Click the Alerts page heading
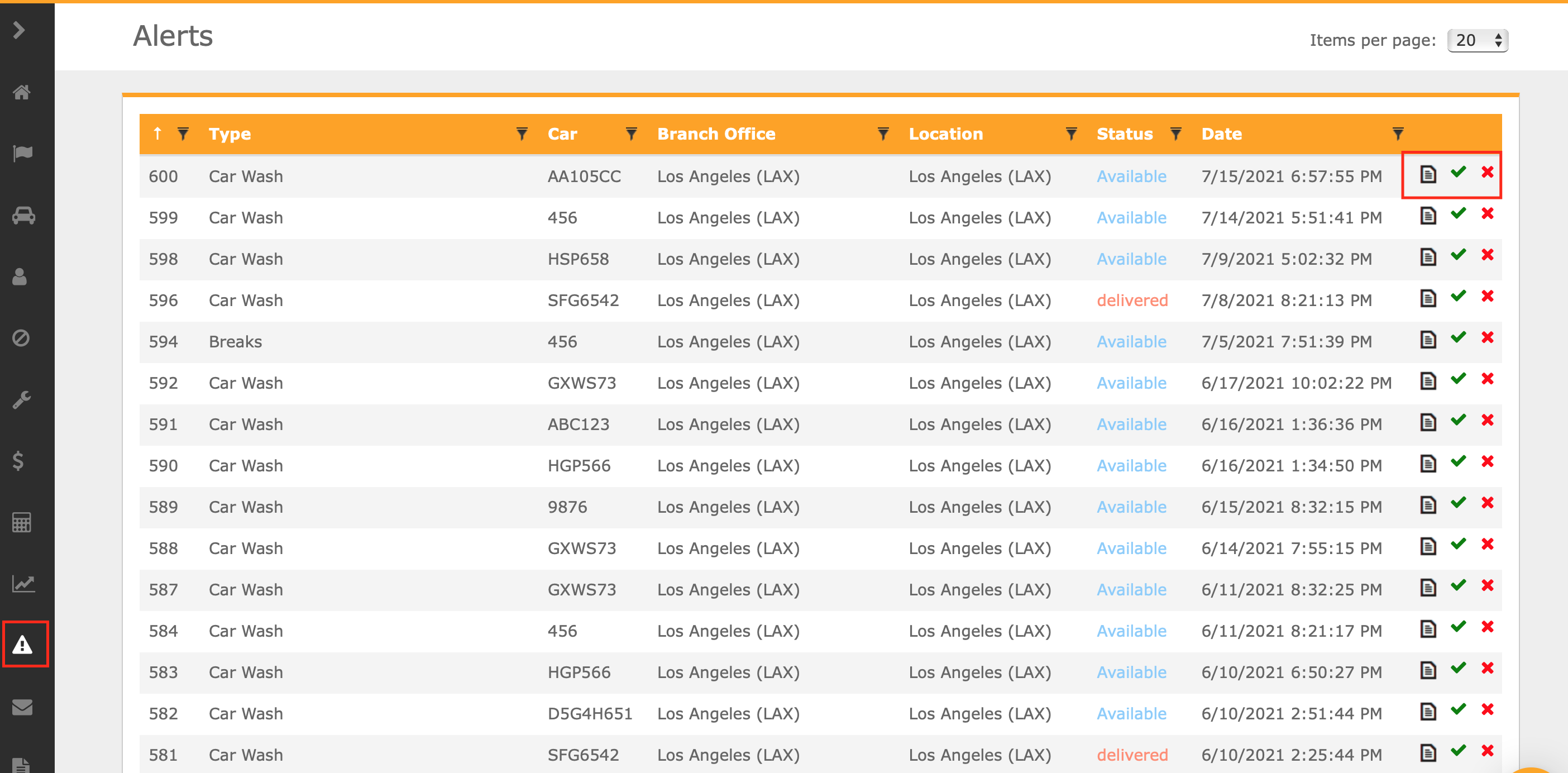The height and width of the screenshot is (773, 1568). click(x=173, y=36)
